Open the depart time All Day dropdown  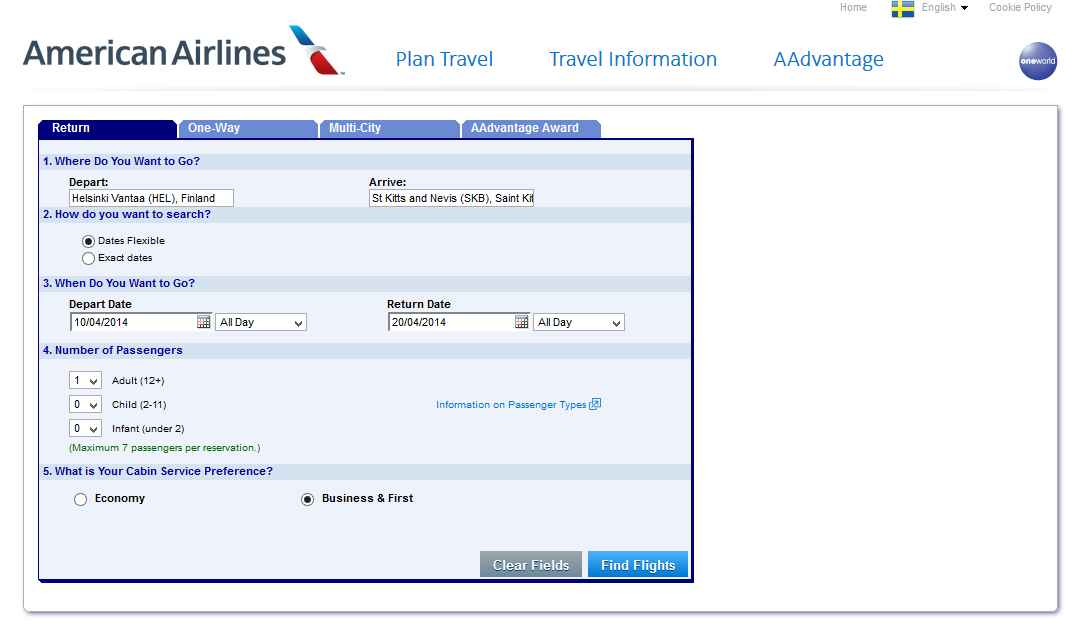pyautogui.click(x=261, y=323)
